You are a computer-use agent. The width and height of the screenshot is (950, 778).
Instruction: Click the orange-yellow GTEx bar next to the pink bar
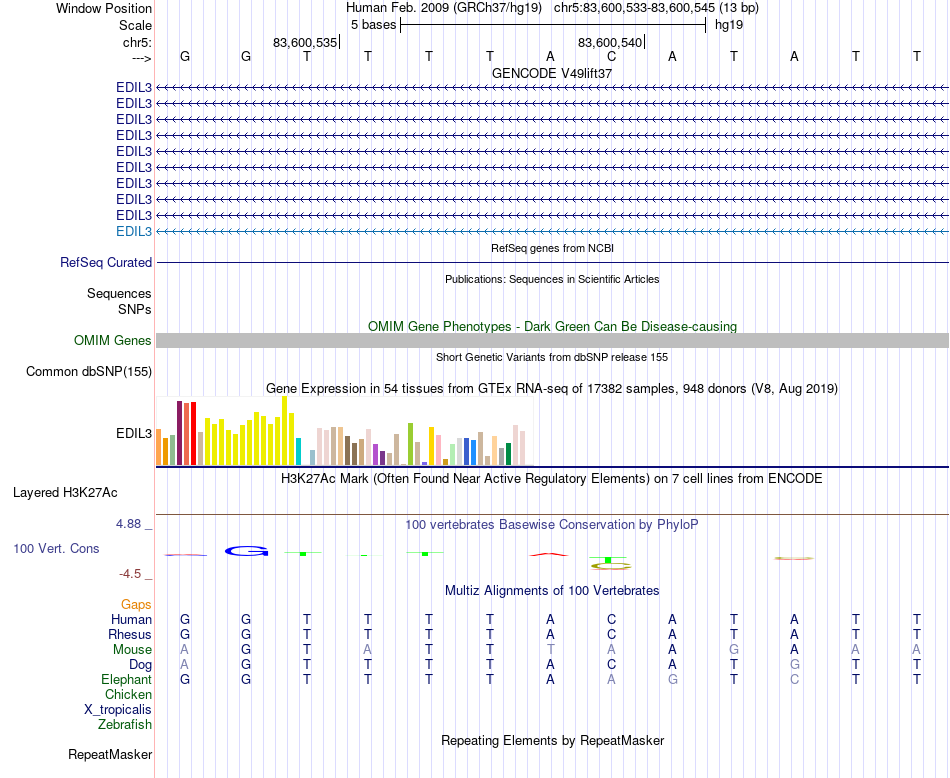pyautogui.click(x=431, y=446)
